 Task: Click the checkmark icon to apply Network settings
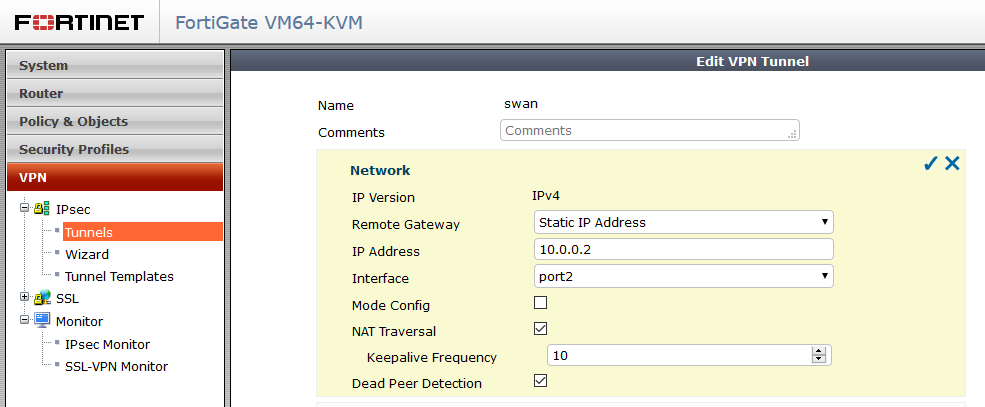pyautogui.click(x=930, y=164)
